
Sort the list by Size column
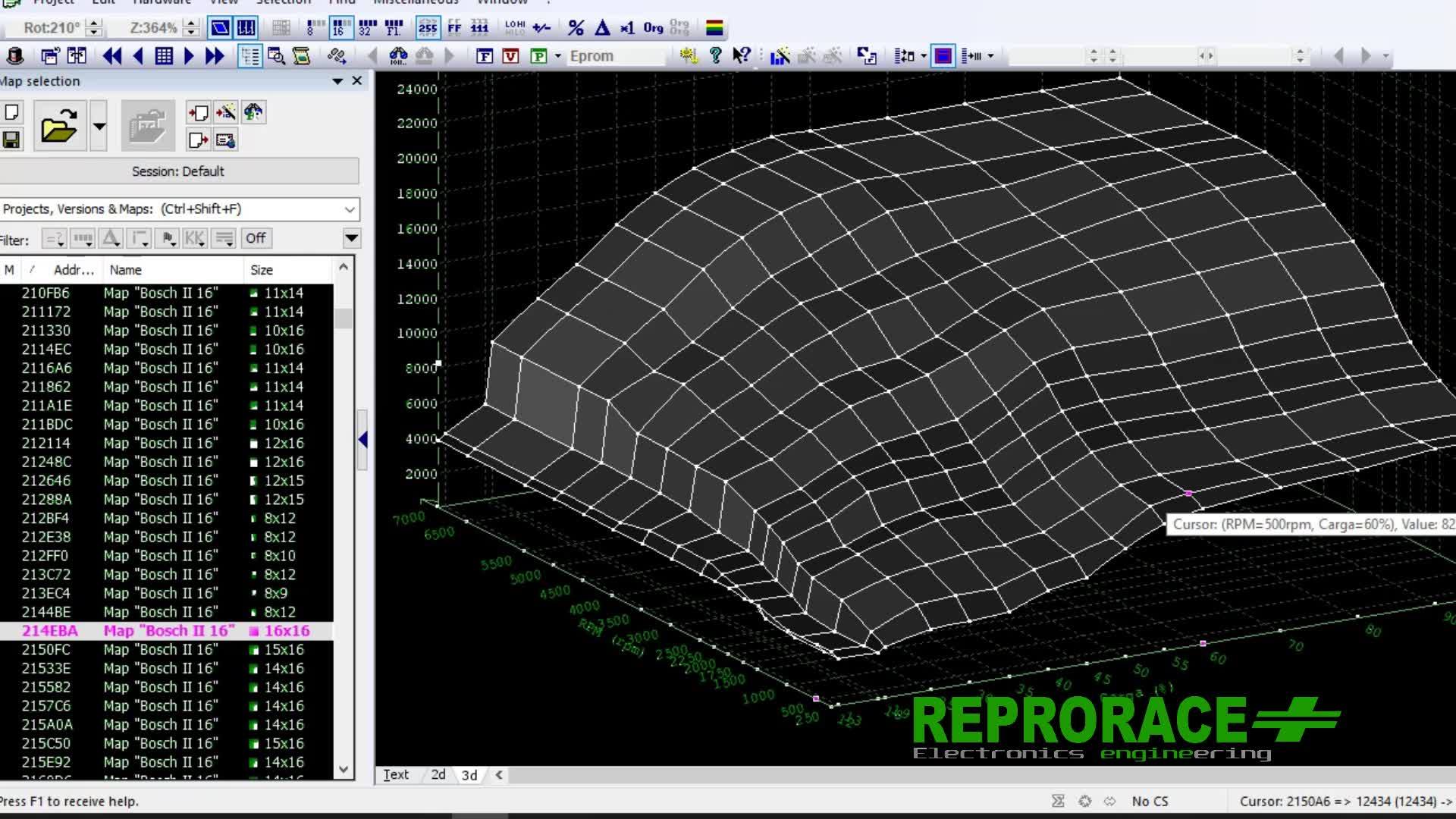(x=288, y=270)
